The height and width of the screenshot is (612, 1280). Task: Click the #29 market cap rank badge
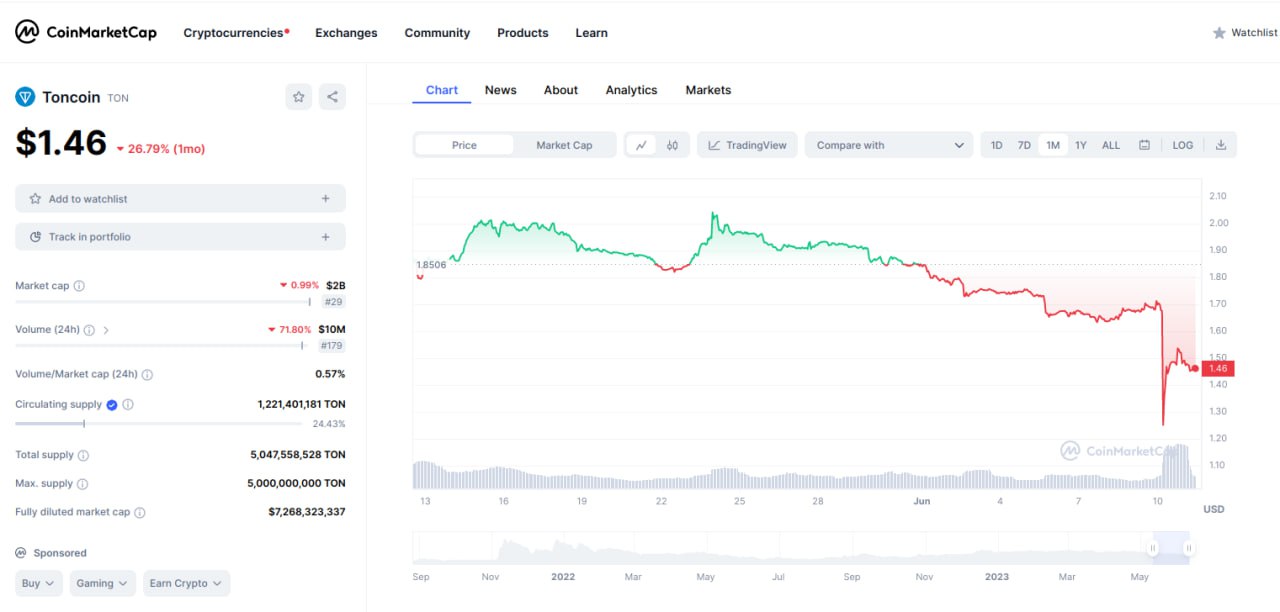click(334, 302)
